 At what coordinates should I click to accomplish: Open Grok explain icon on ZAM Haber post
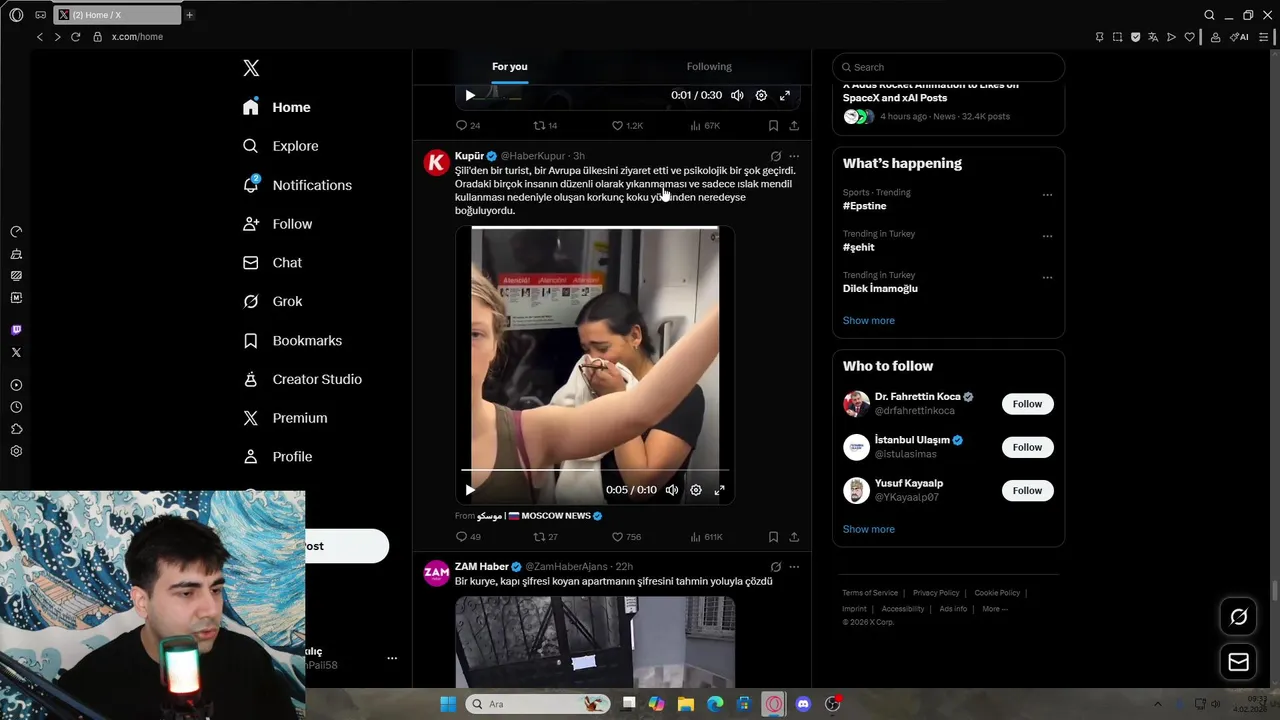[775, 567]
